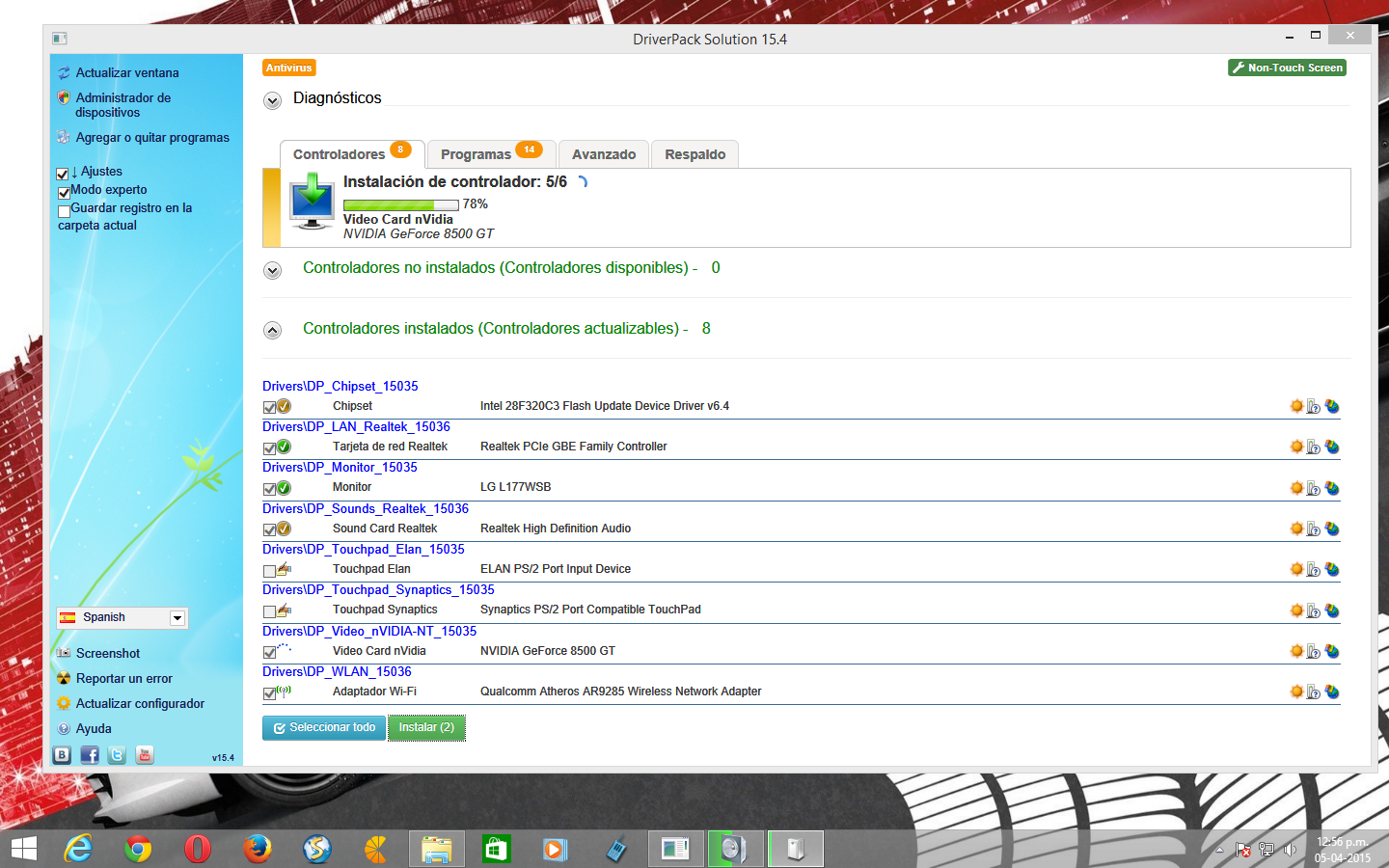Click device info icon in Monitor row
The image size is (1389, 868).
[1314, 488]
